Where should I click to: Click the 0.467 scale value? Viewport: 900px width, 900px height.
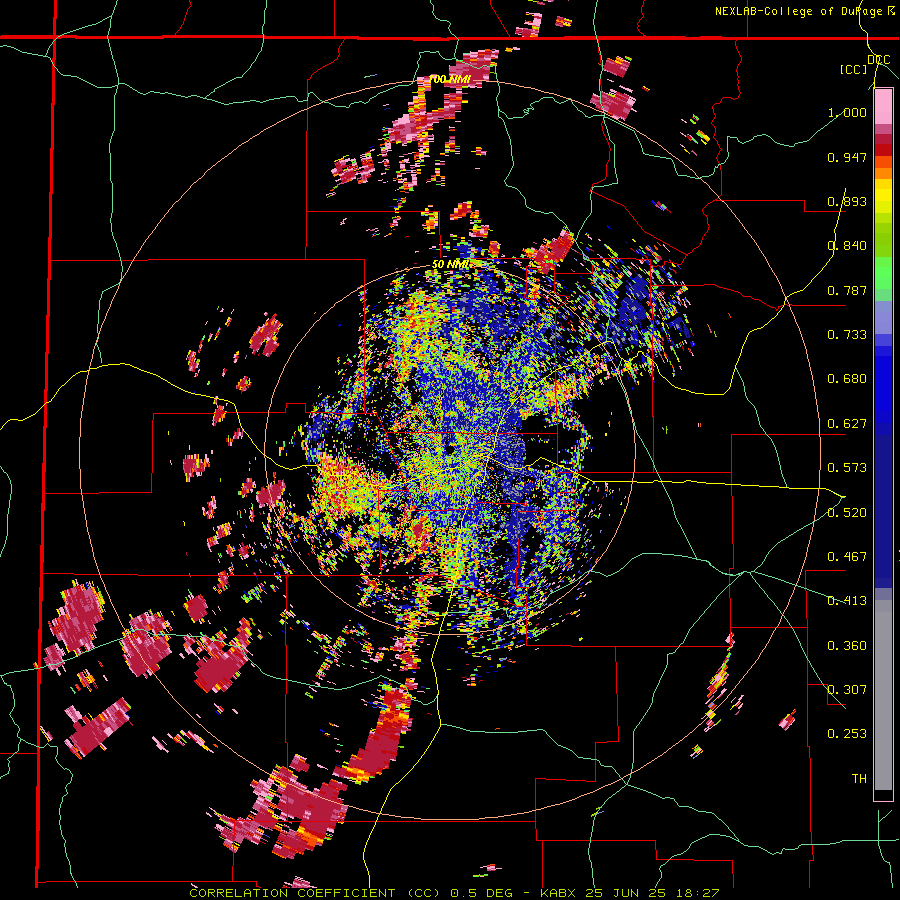(x=847, y=556)
